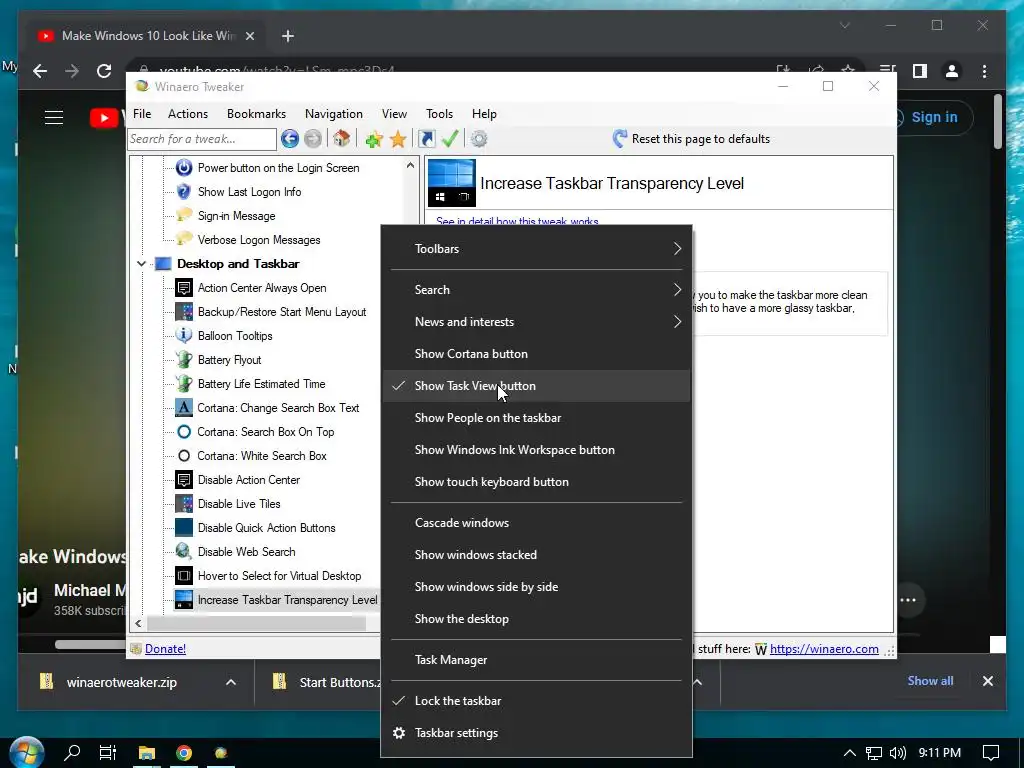Open the File menu in Winaero Tweaker
The width and height of the screenshot is (1024, 768).
(x=142, y=114)
